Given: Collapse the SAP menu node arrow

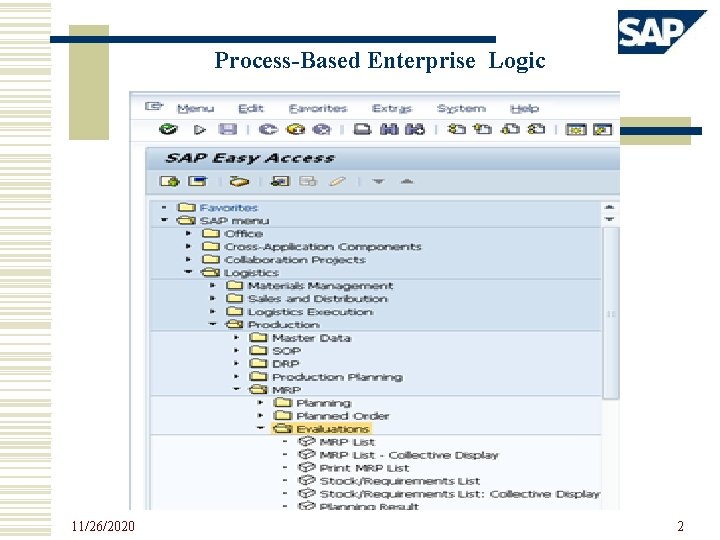Looking at the screenshot, I should [x=164, y=220].
